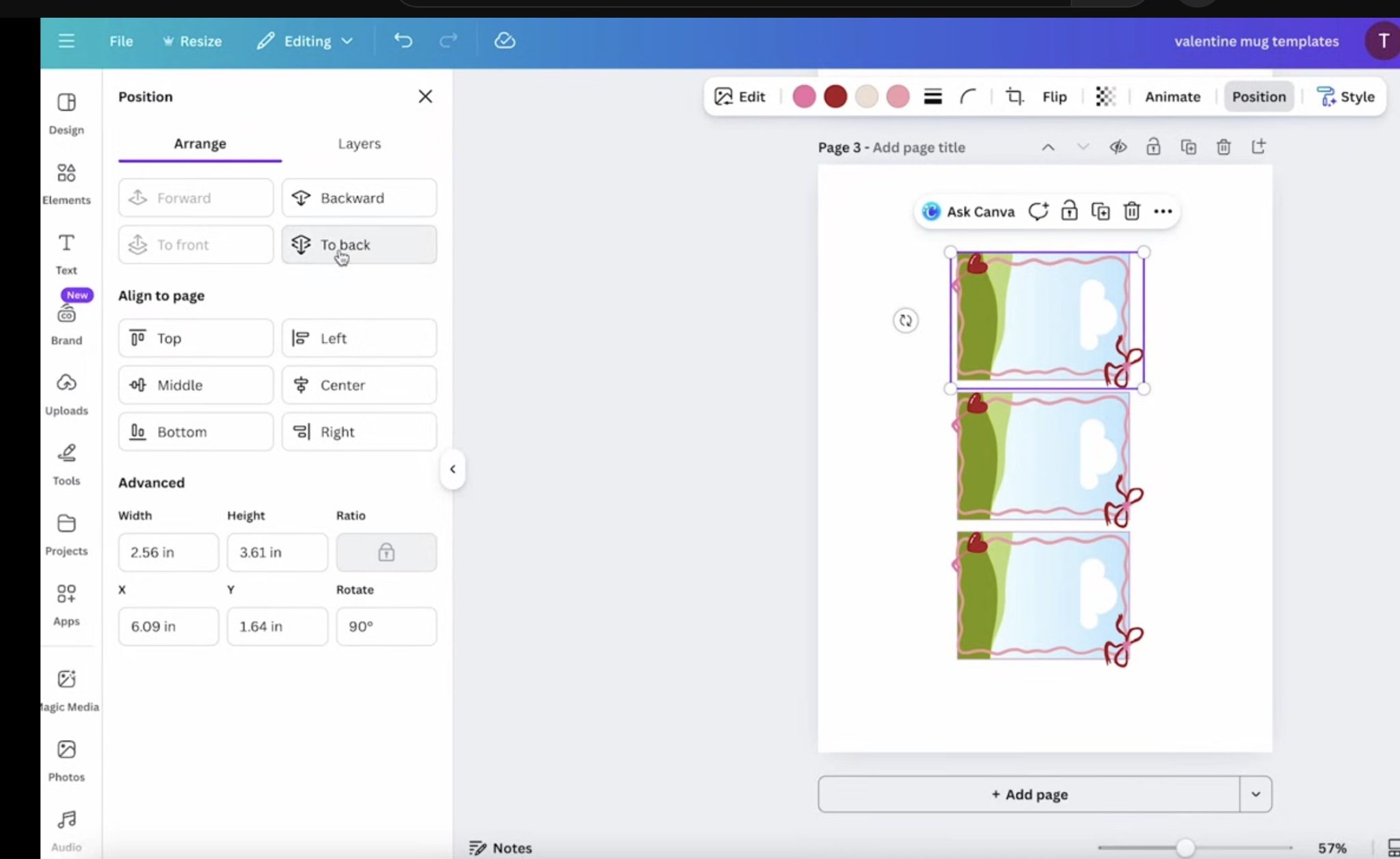Open transparency settings from the toolbar
Viewport: 1400px width, 859px height.
(1105, 96)
